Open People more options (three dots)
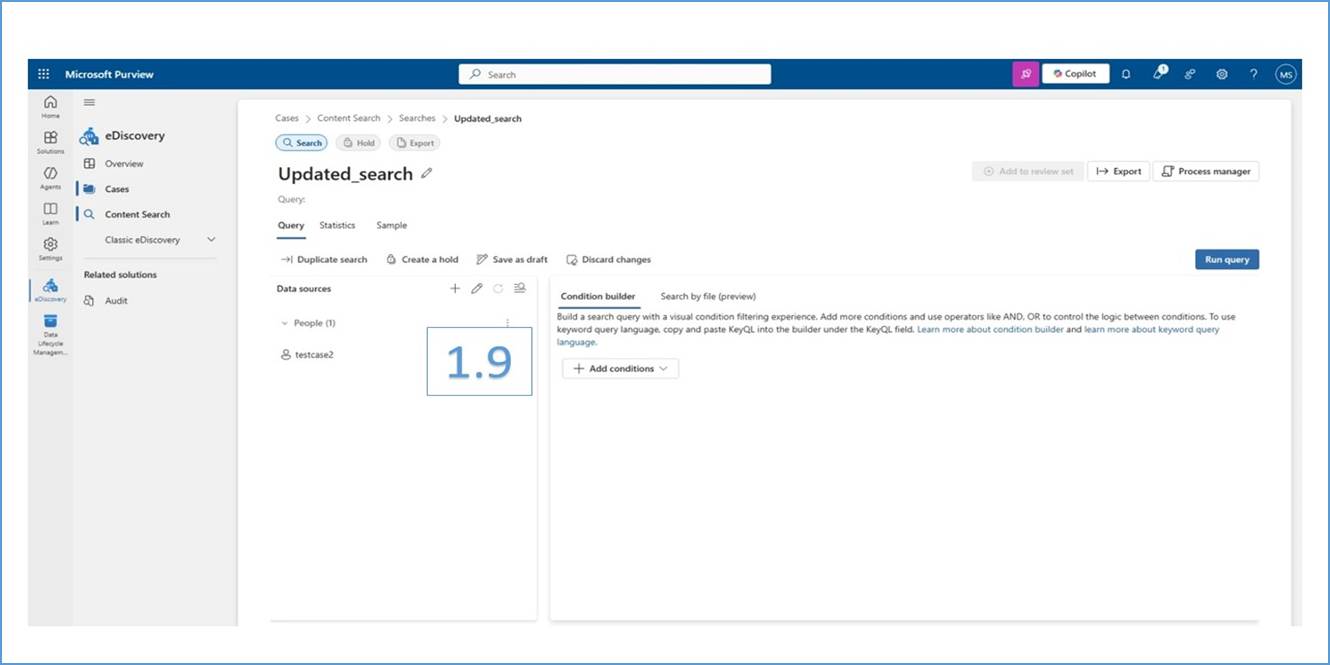1330x665 pixels. point(508,322)
